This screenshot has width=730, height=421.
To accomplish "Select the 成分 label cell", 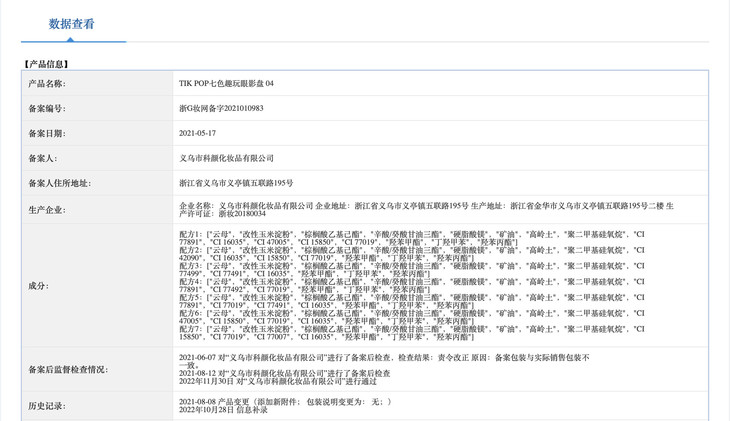I will point(38,286).
